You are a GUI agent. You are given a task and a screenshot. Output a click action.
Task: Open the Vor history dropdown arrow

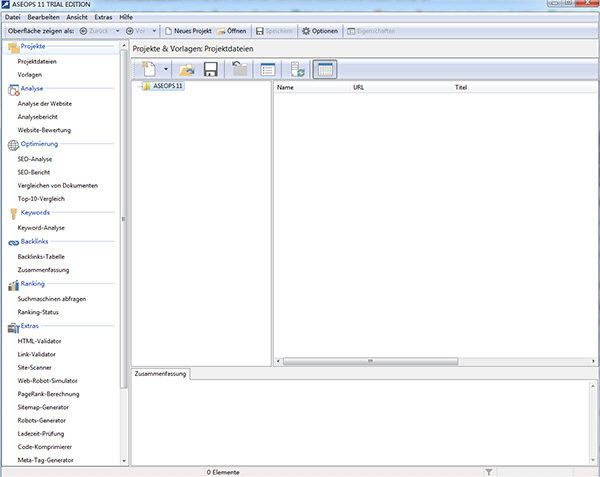(x=154, y=31)
